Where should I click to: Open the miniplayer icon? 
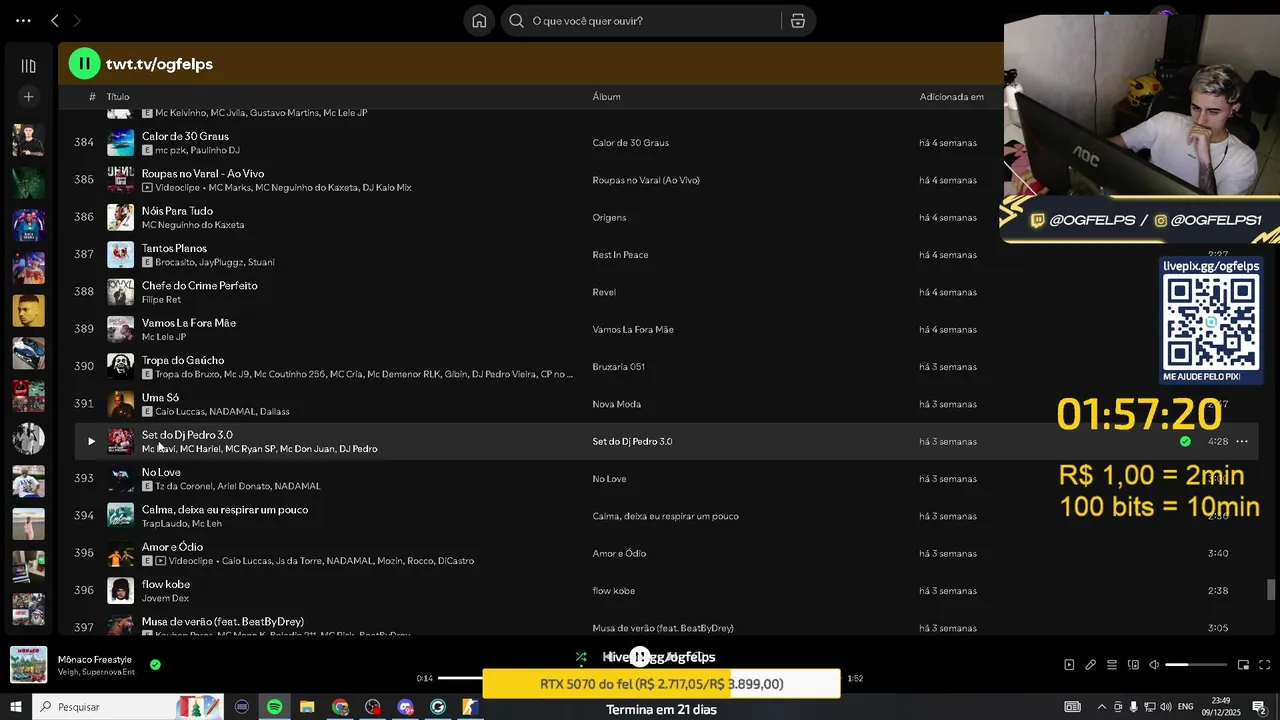(x=1243, y=665)
